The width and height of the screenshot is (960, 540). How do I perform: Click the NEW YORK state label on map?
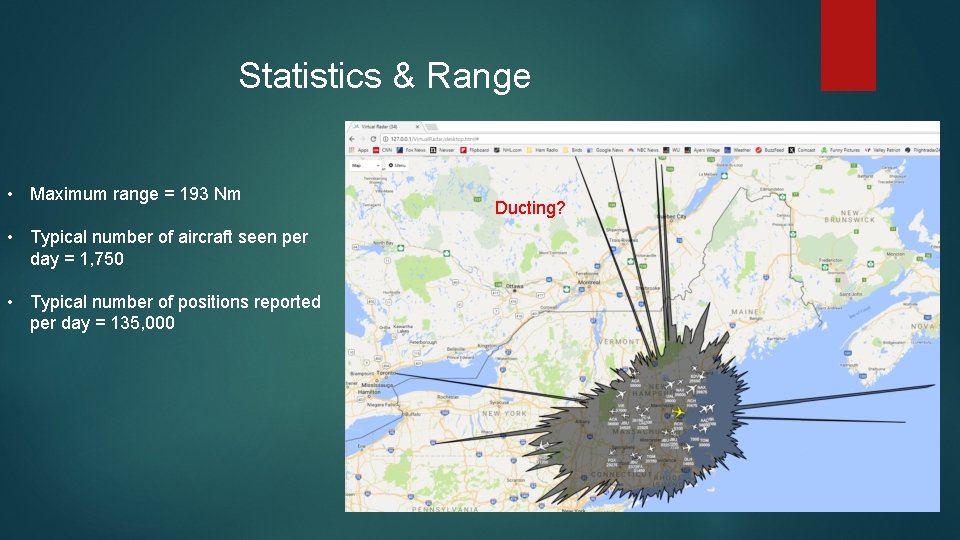tap(504, 413)
